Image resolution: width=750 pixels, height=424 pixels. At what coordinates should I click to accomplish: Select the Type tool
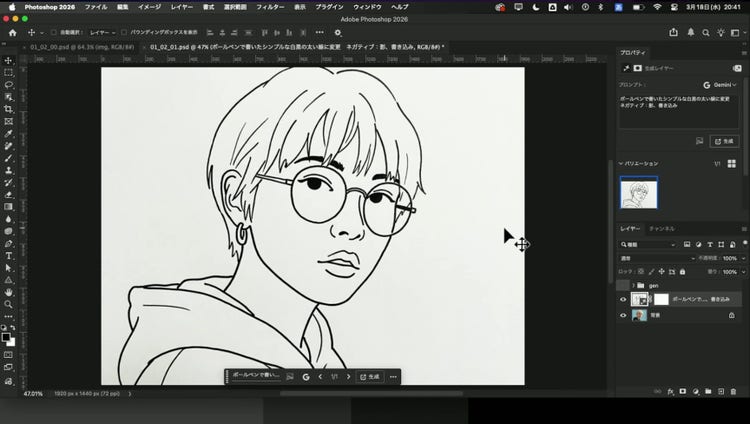click(x=8, y=255)
